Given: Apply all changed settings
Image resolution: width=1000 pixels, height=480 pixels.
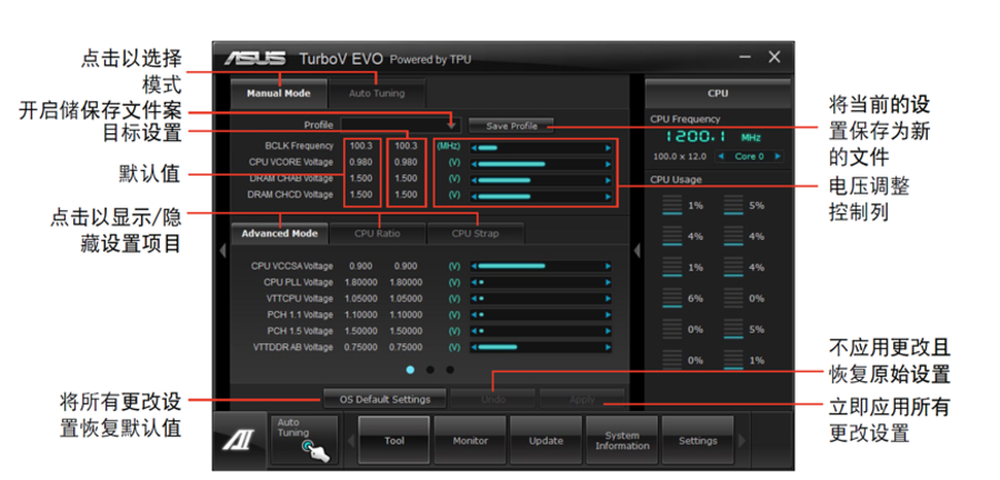Looking at the screenshot, I should (x=582, y=400).
